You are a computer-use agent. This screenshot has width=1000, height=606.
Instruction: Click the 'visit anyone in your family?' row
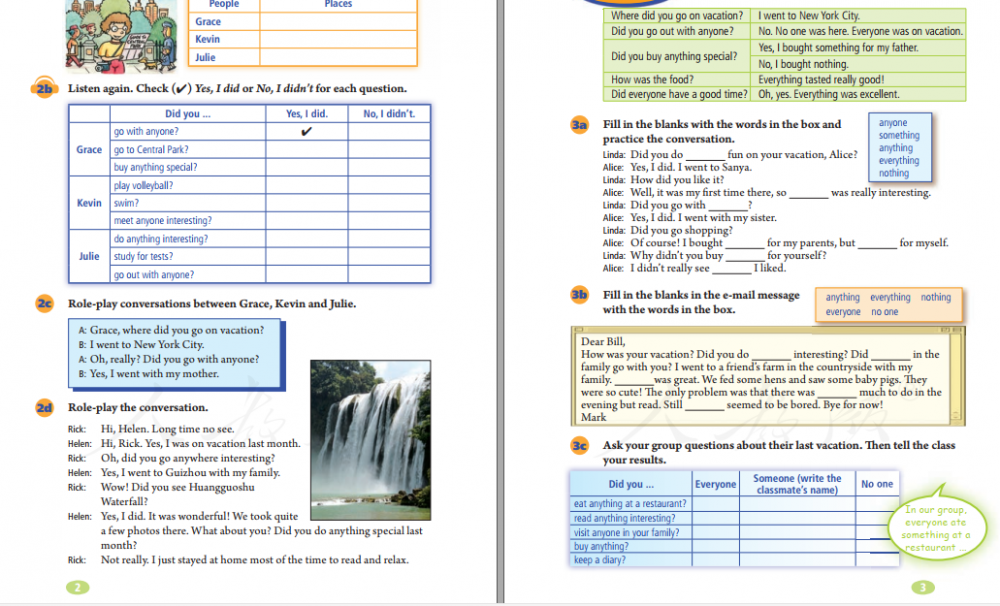[x=734, y=533]
